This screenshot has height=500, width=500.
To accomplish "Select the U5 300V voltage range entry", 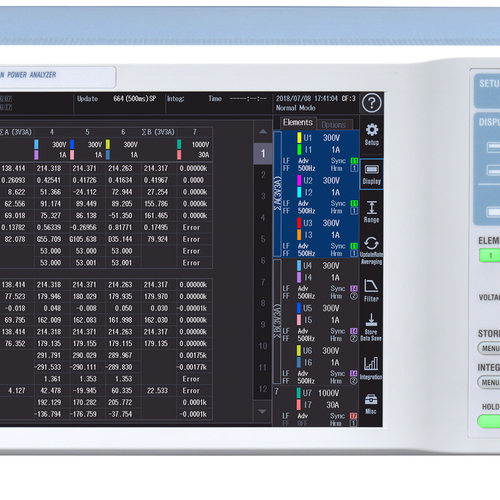I will (x=319, y=308).
